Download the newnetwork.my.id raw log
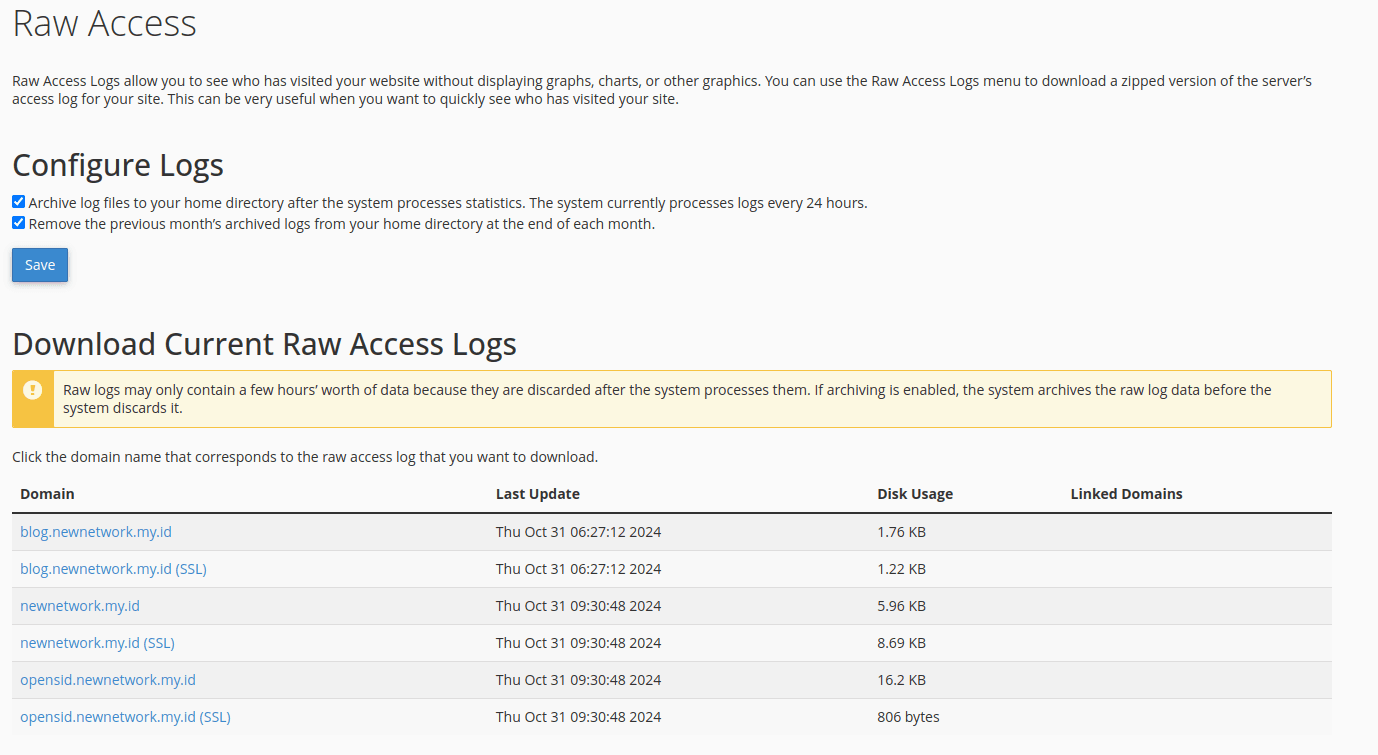 click(x=79, y=605)
